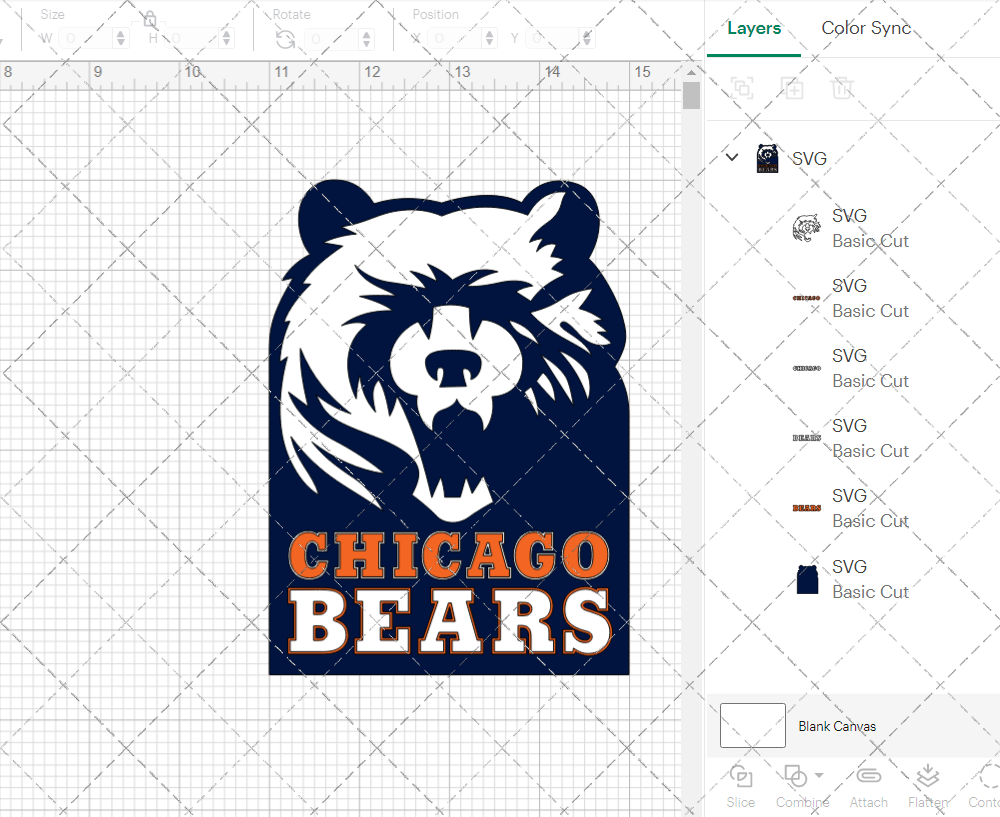Viewport: 1000px width, 817px height.
Task: Click the Width stepper arrows
Action: (121, 38)
